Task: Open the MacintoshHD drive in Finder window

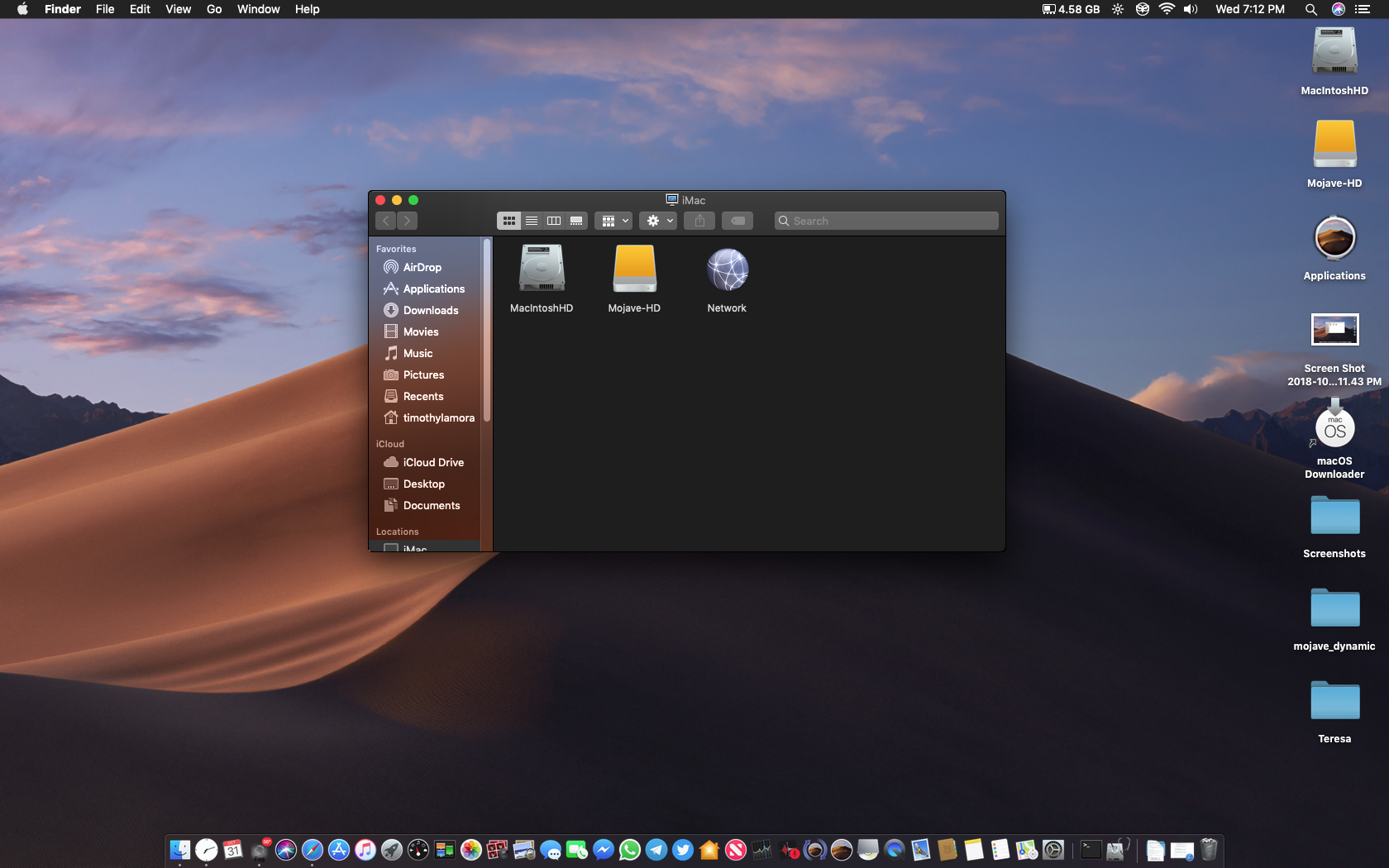Action: click(x=542, y=269)
